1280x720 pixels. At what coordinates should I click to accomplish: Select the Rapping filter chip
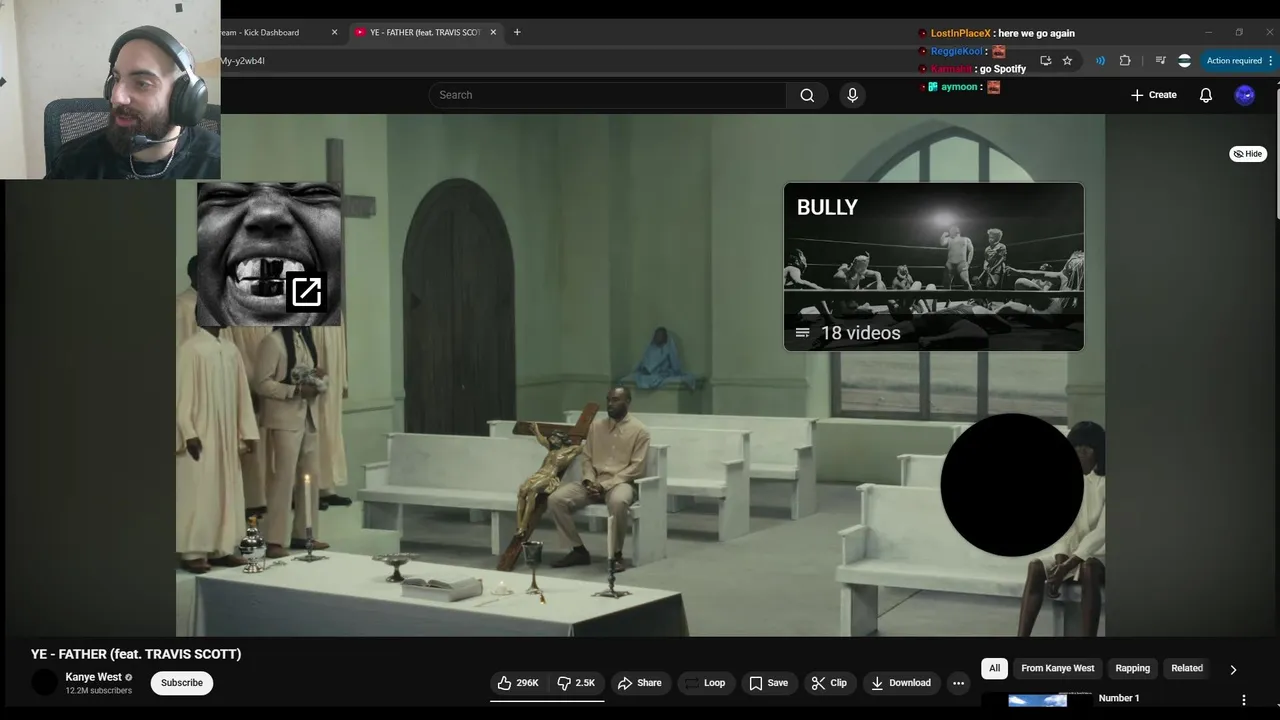[1133, 668]
